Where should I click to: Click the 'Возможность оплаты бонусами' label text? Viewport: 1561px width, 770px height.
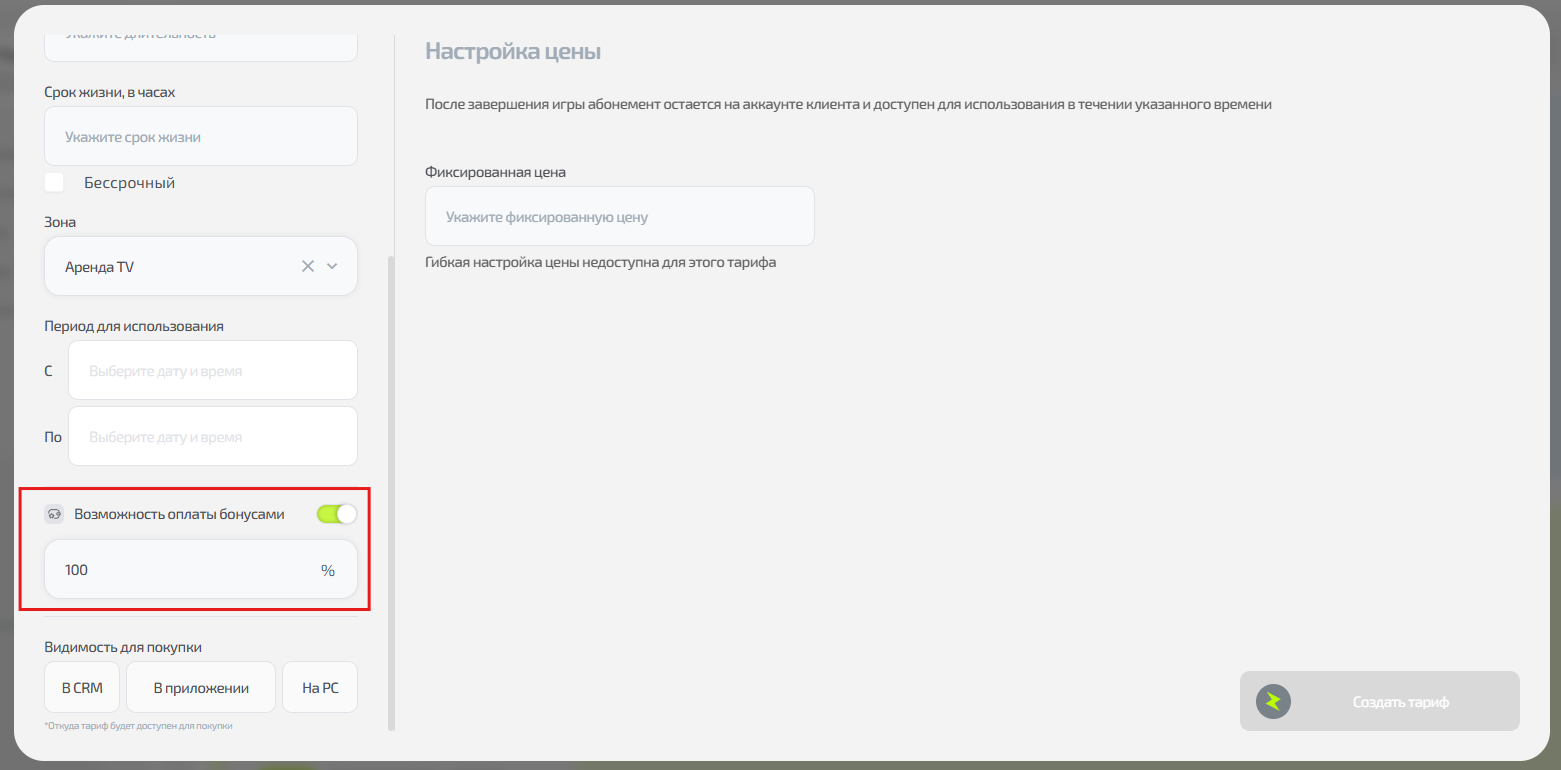click(179, 514)
